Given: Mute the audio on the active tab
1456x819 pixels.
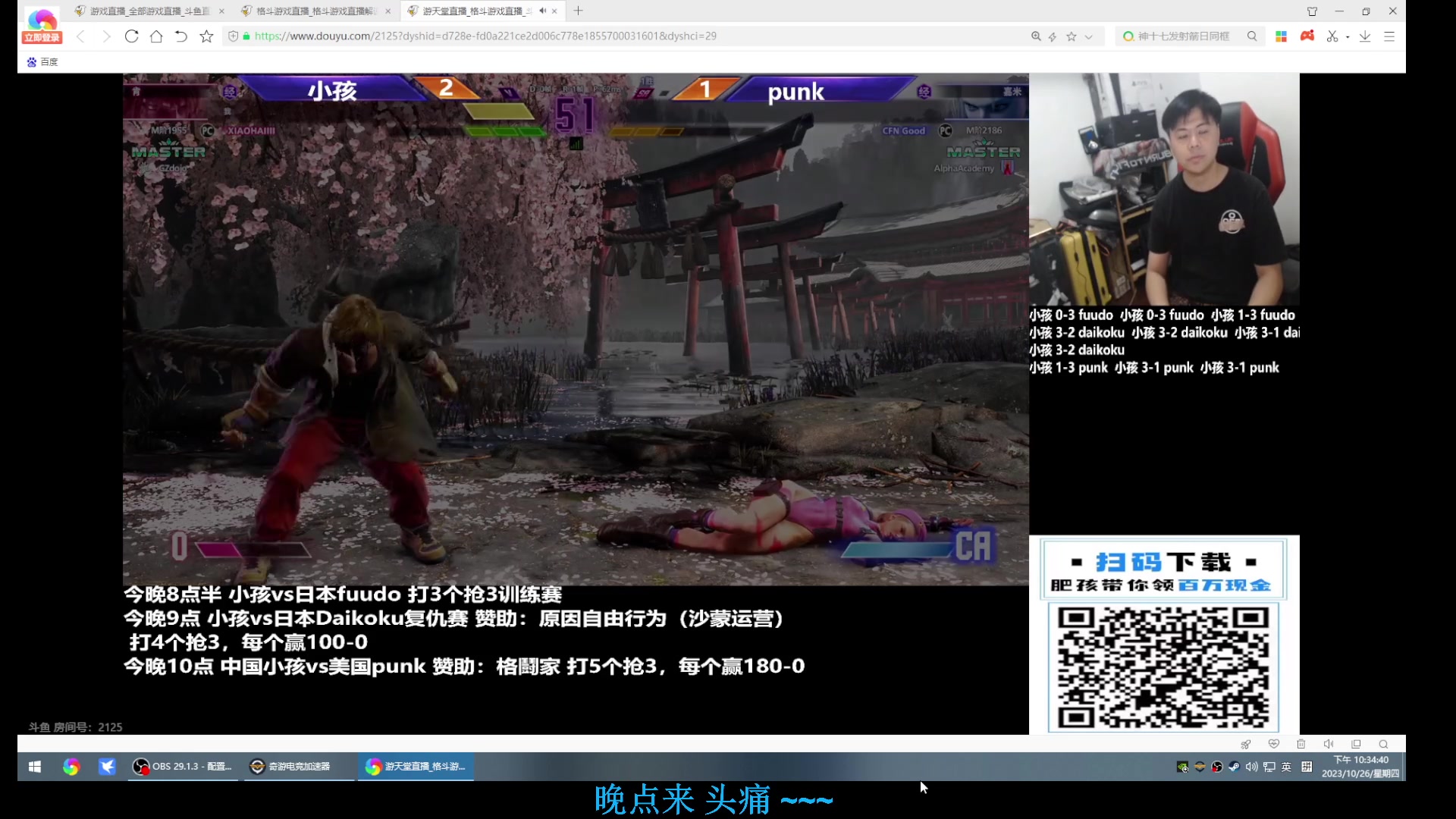Looking at the screenshot, I should click(x=542, y=11).
